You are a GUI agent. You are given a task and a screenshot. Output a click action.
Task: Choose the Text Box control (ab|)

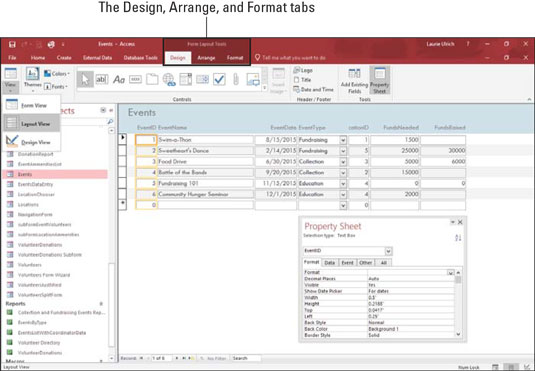coord(102,80)
